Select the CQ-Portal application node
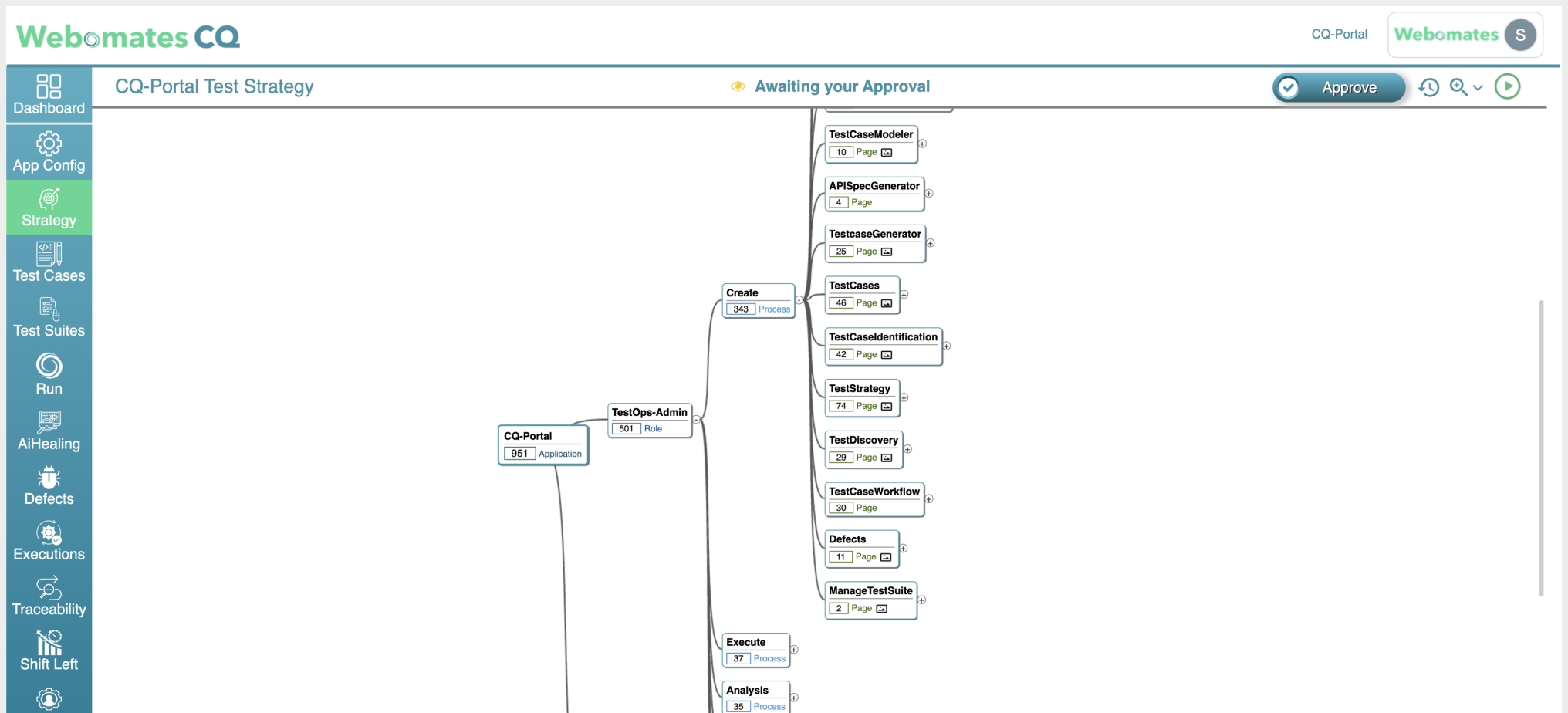The width and height of the screenshot is (1568, 713). point(543,445)
